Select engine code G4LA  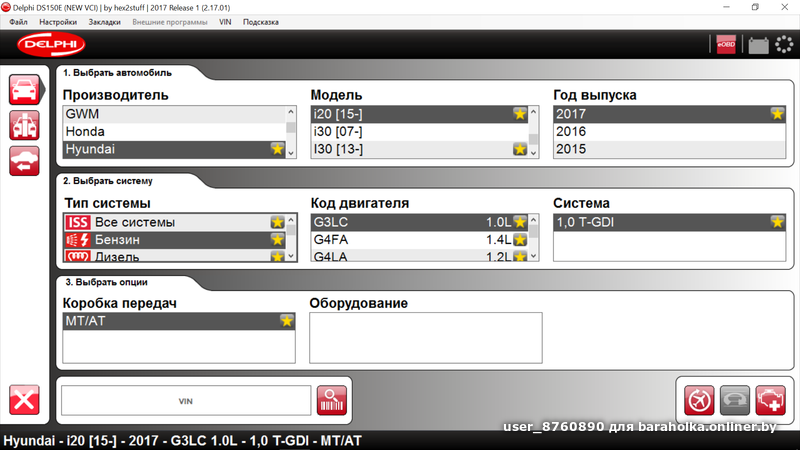pos(419,255)
